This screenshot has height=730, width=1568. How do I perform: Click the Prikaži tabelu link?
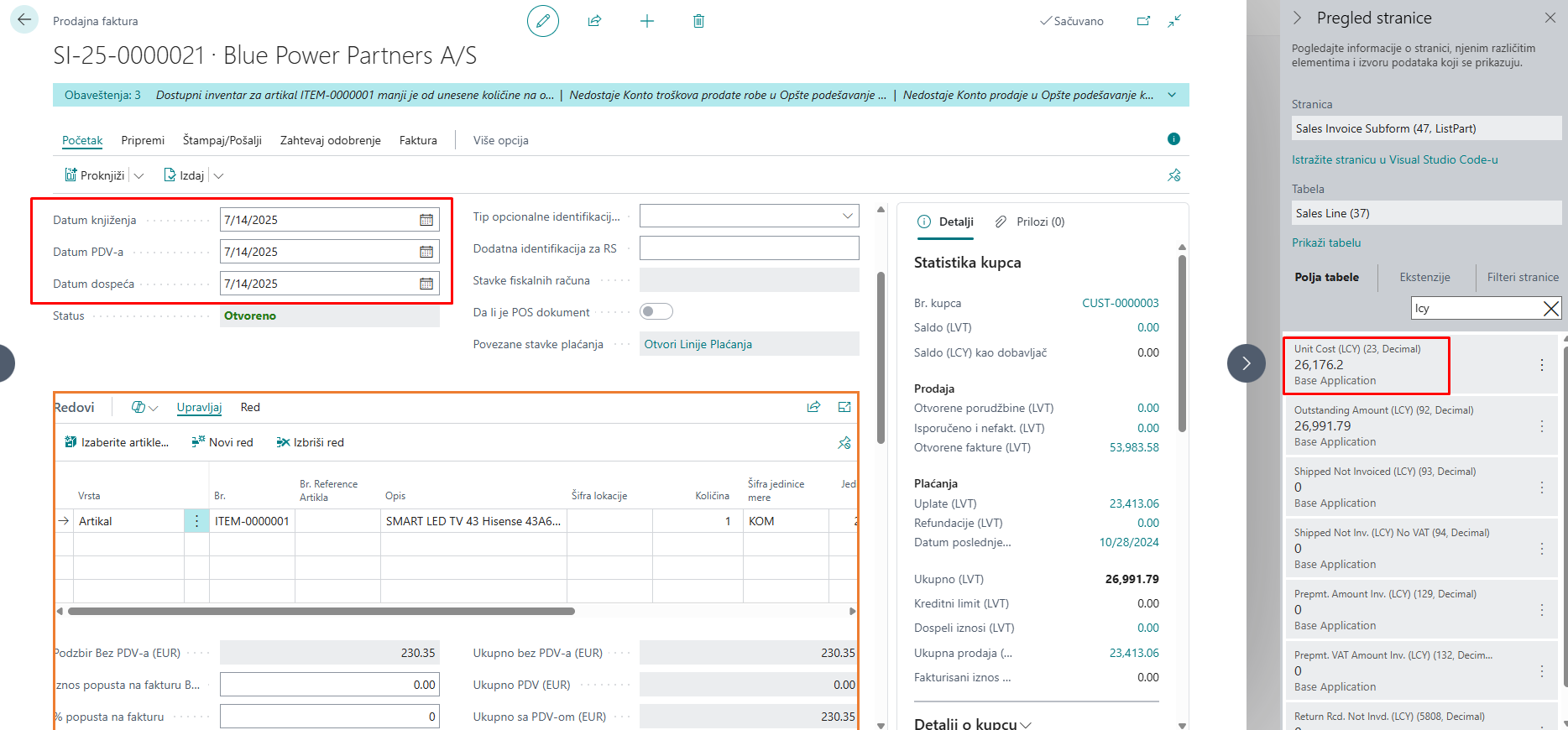[x=1326, y=242]
